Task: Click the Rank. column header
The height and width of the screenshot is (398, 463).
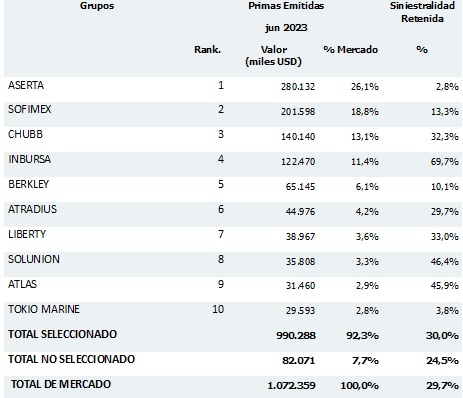Action: (x=207, y=50)
